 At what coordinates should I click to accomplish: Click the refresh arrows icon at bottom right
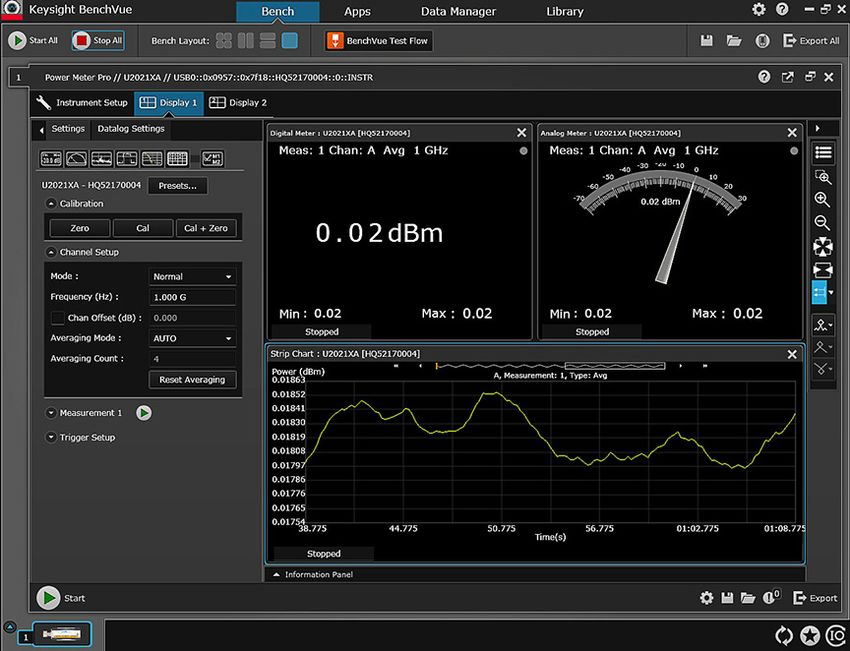[784, 635]
